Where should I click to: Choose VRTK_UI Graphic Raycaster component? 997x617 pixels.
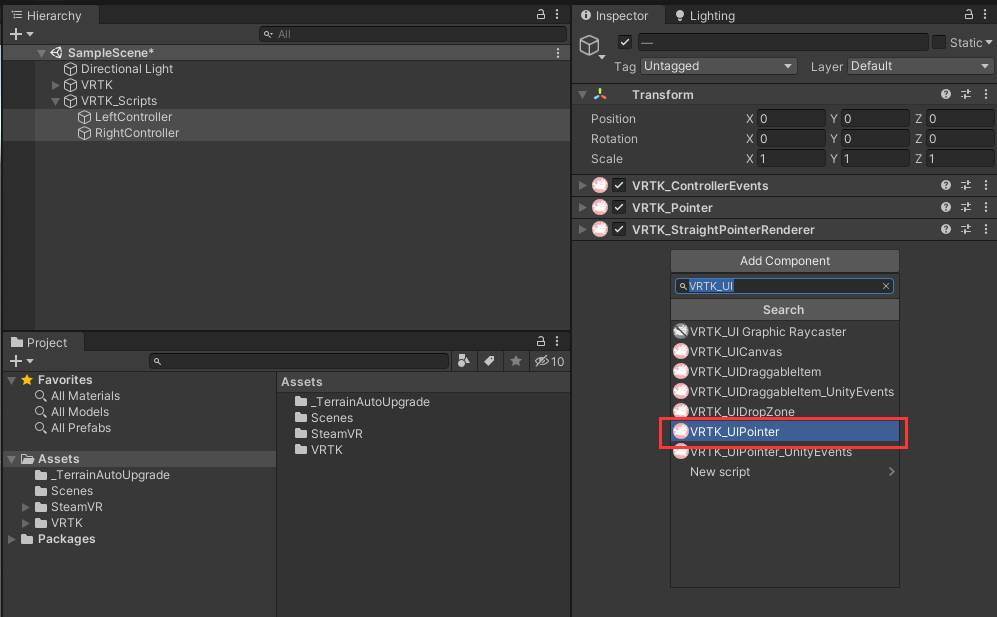[785, 331]
